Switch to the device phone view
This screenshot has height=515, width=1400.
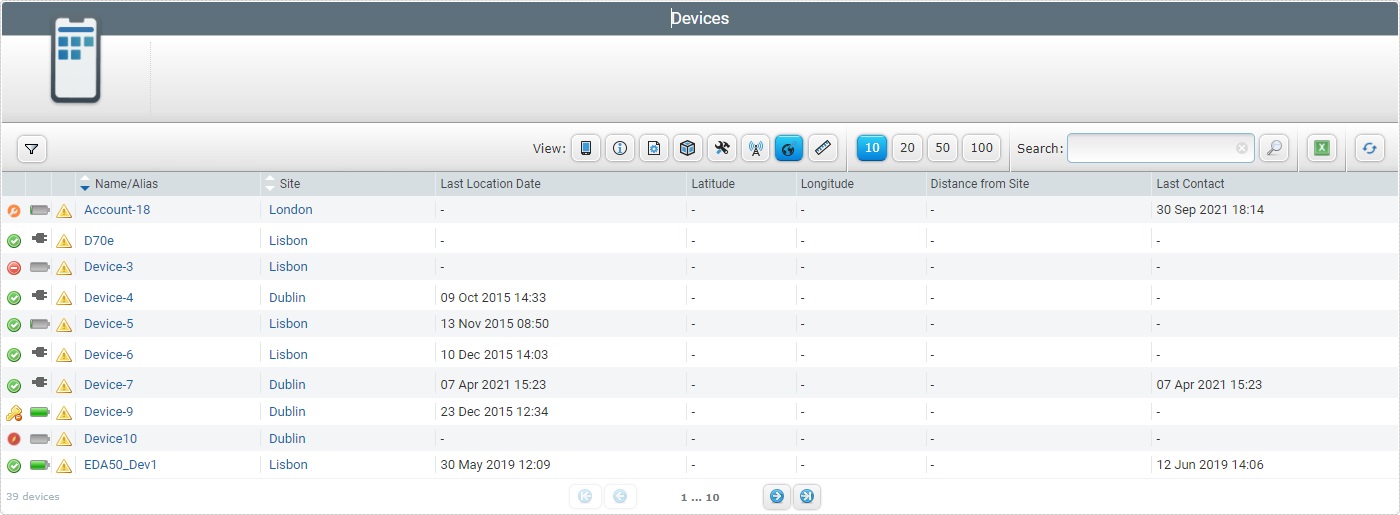point(586,148)
